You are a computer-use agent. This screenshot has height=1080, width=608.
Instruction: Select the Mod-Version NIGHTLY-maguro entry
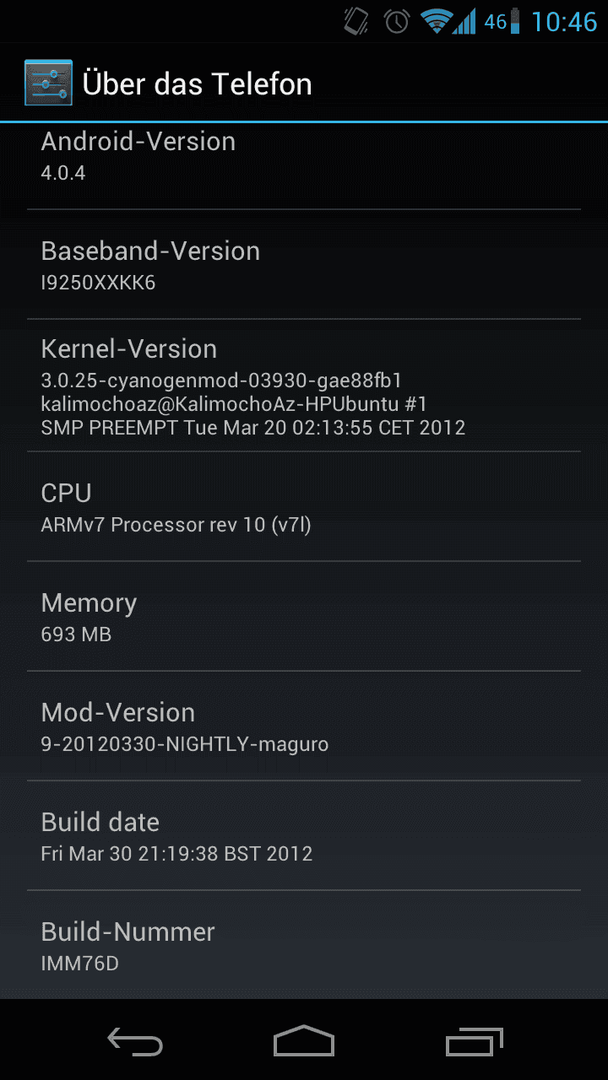tap(304, 725)
